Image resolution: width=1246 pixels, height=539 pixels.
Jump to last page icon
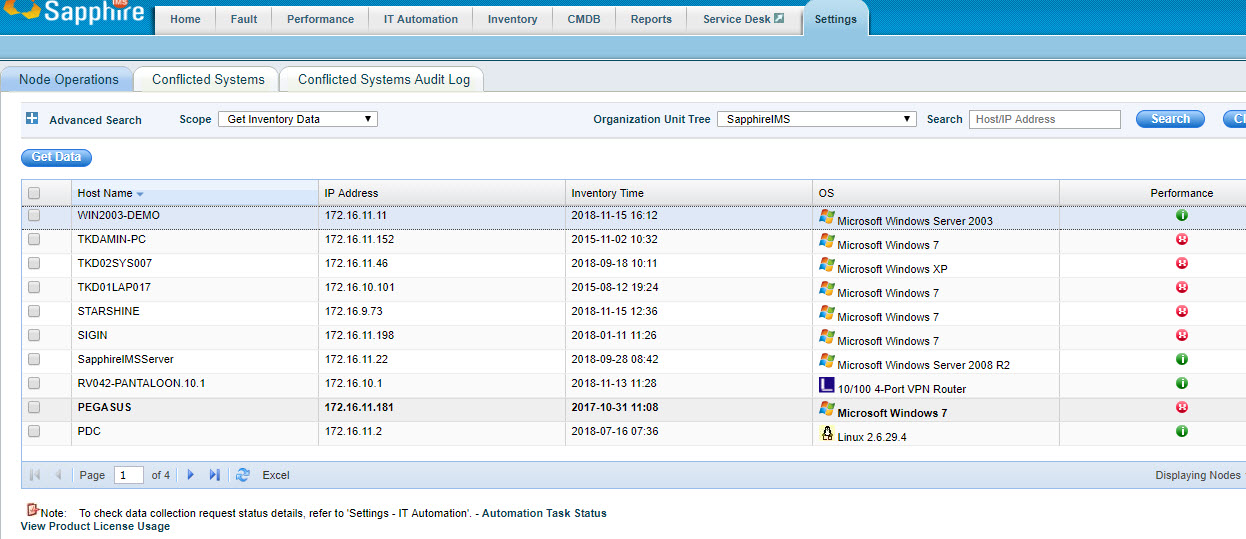pyautogui.click(x=214, y=475)
